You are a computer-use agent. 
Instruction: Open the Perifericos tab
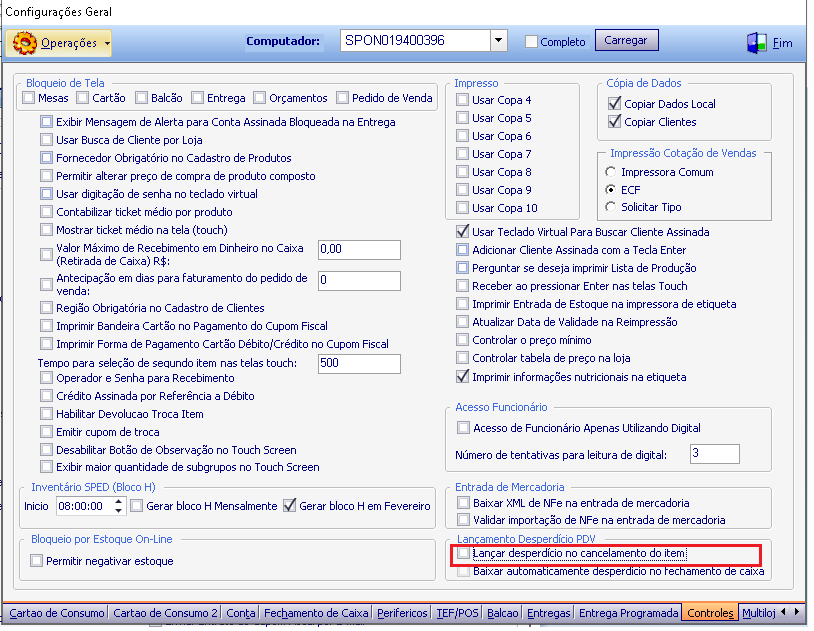(402, 613)
